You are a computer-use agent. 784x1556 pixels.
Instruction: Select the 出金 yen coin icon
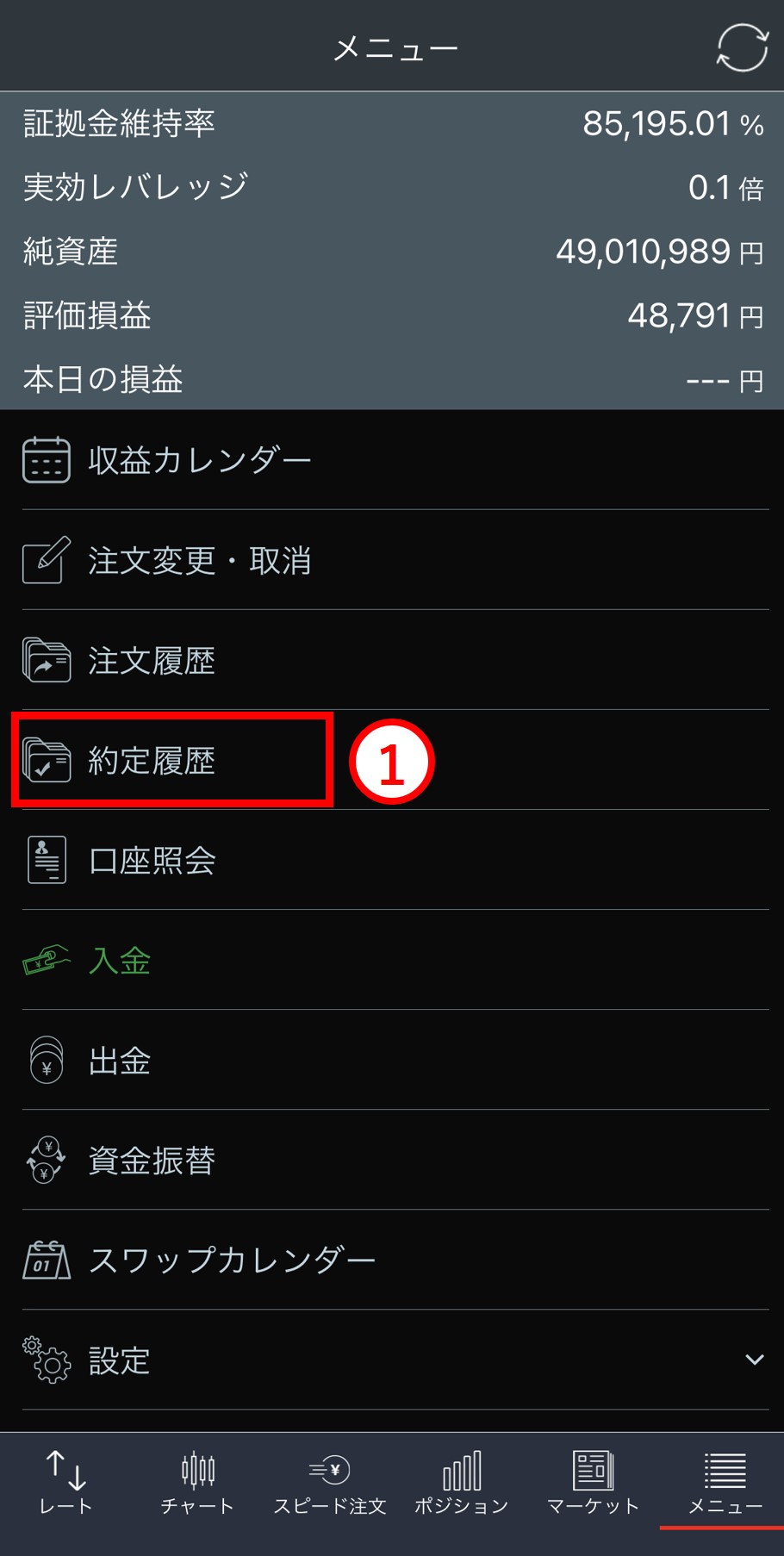47,1060
